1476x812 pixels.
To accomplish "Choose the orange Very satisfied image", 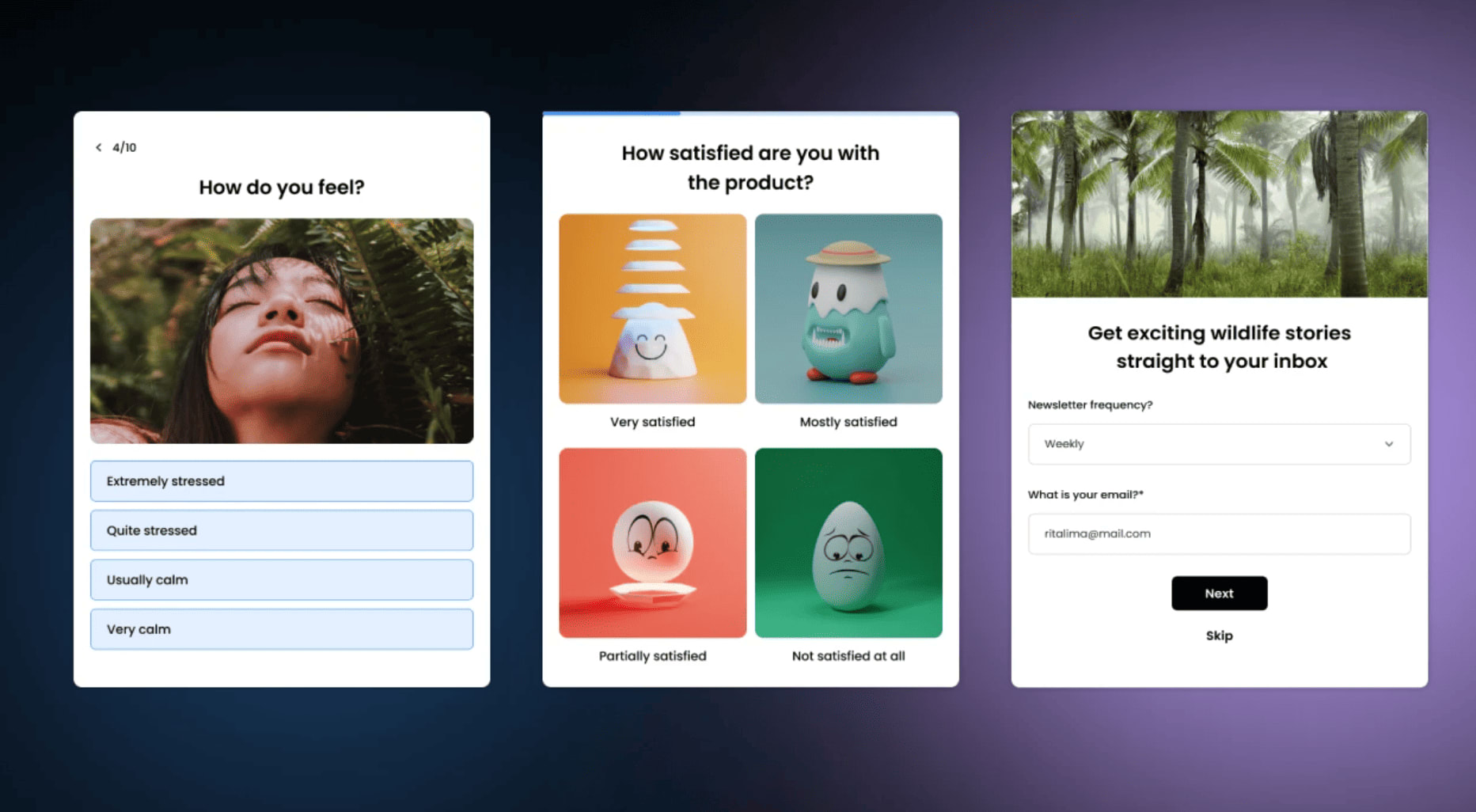I will (x=652, y=309).
